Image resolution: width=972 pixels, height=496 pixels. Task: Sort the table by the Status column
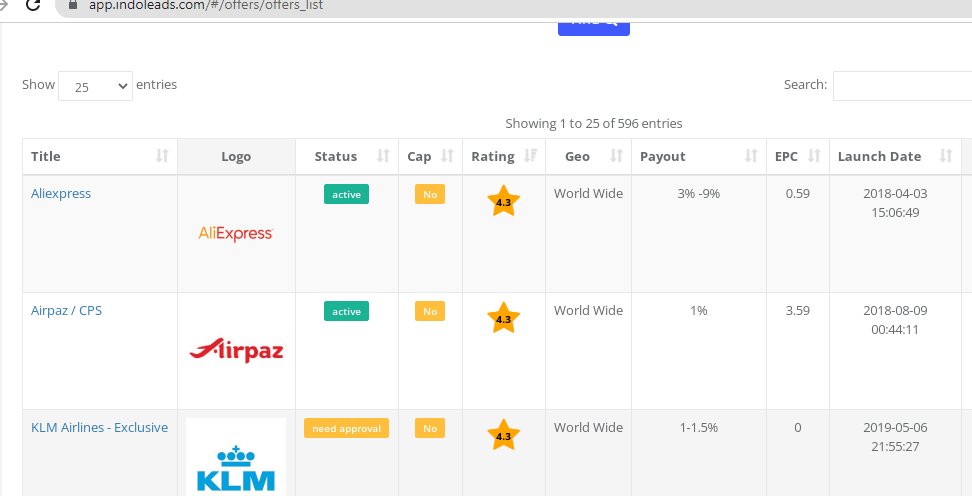pos(347,156)
